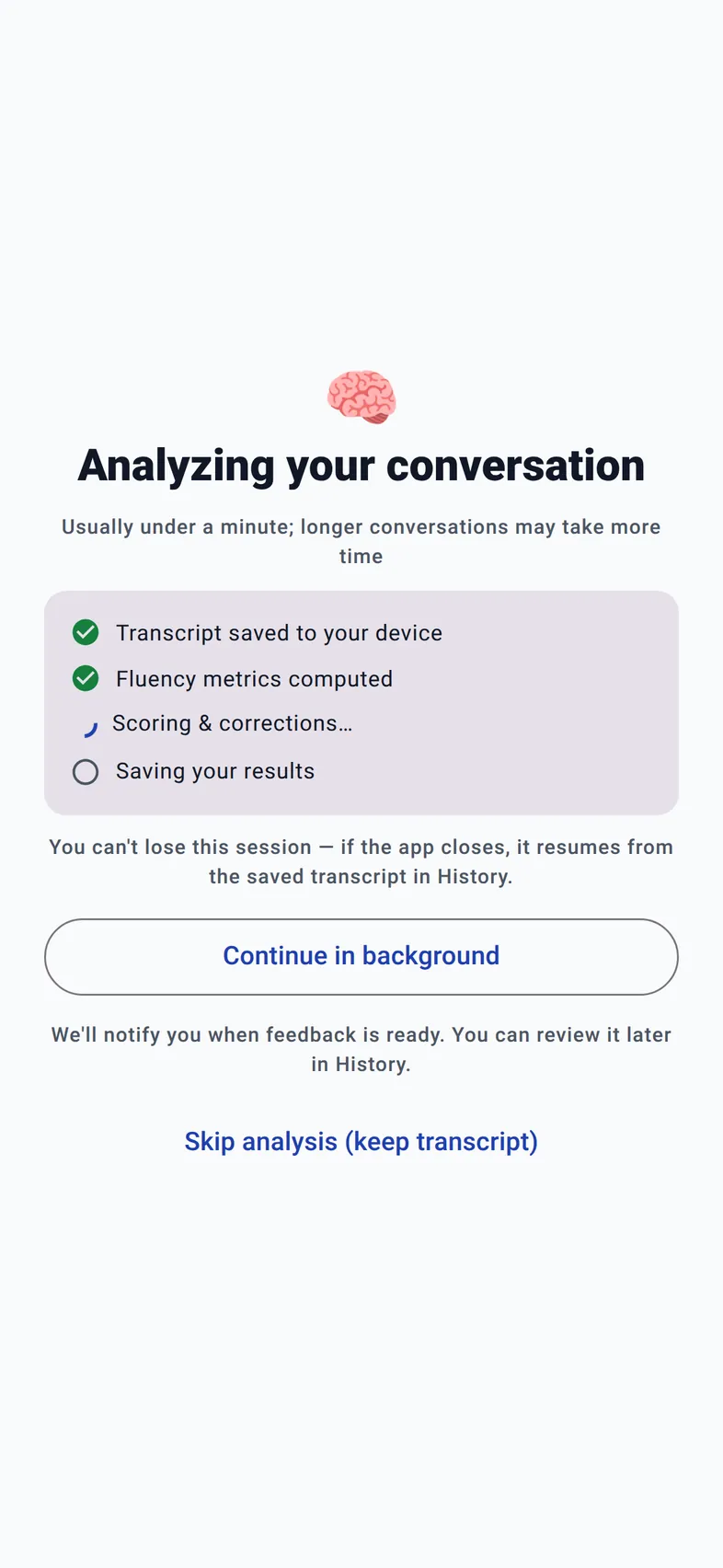Click the empty circle beside Saving your results
The image size is (723, 1568).
[x=86, y=771]
